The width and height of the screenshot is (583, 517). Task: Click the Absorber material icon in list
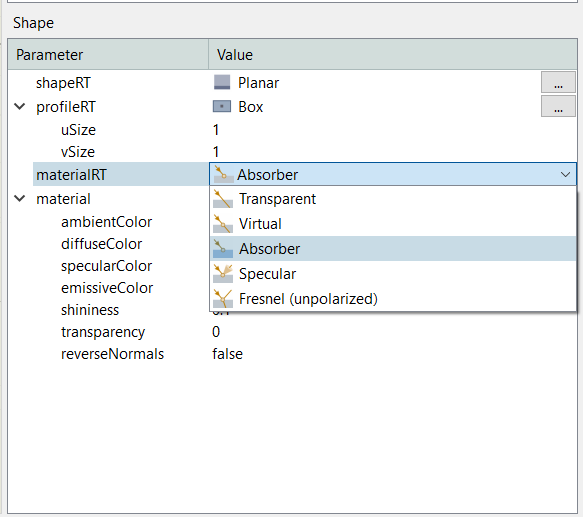223,249
